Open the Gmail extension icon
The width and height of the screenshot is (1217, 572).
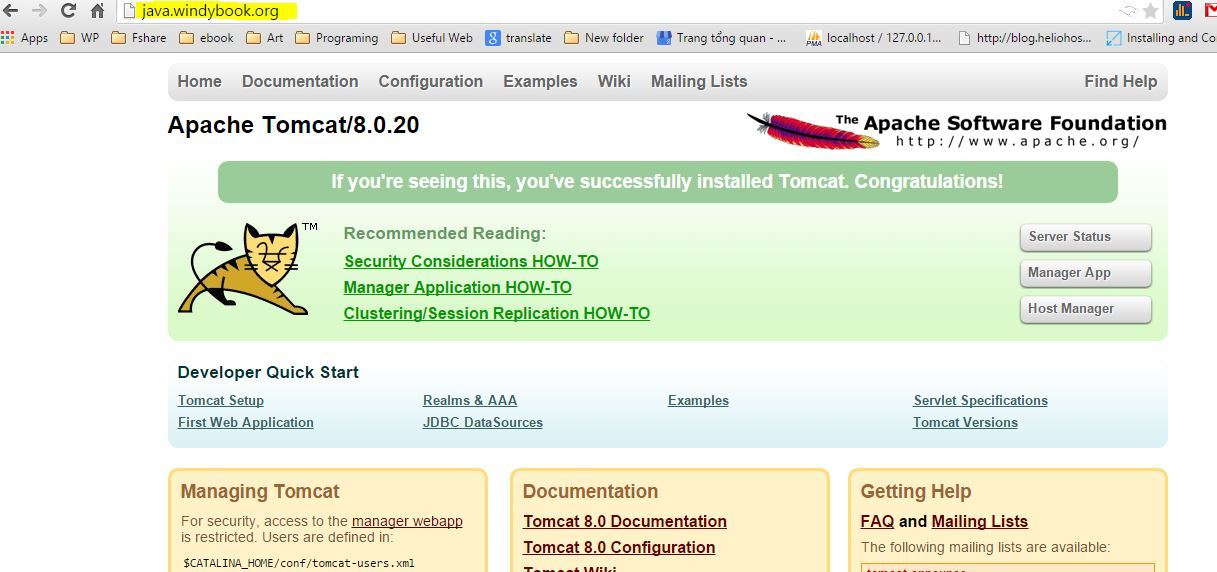coord(1209,11)
